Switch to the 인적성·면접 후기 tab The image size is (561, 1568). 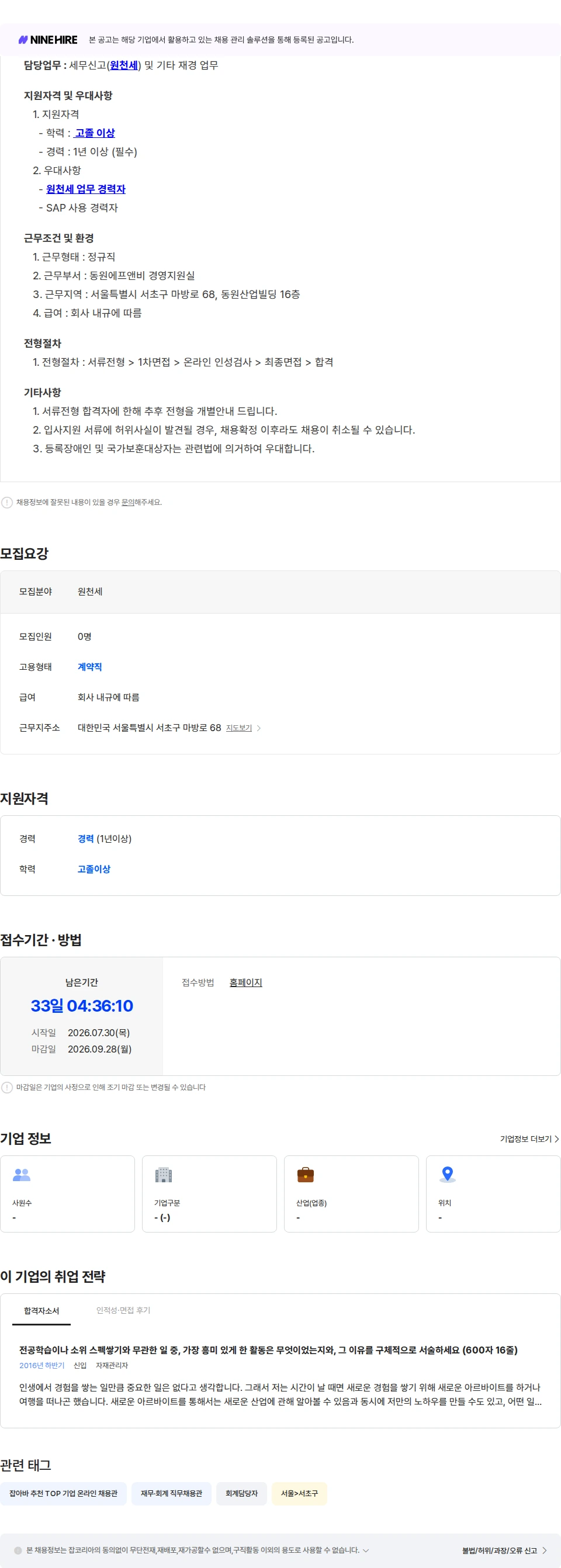(123, 1310)
